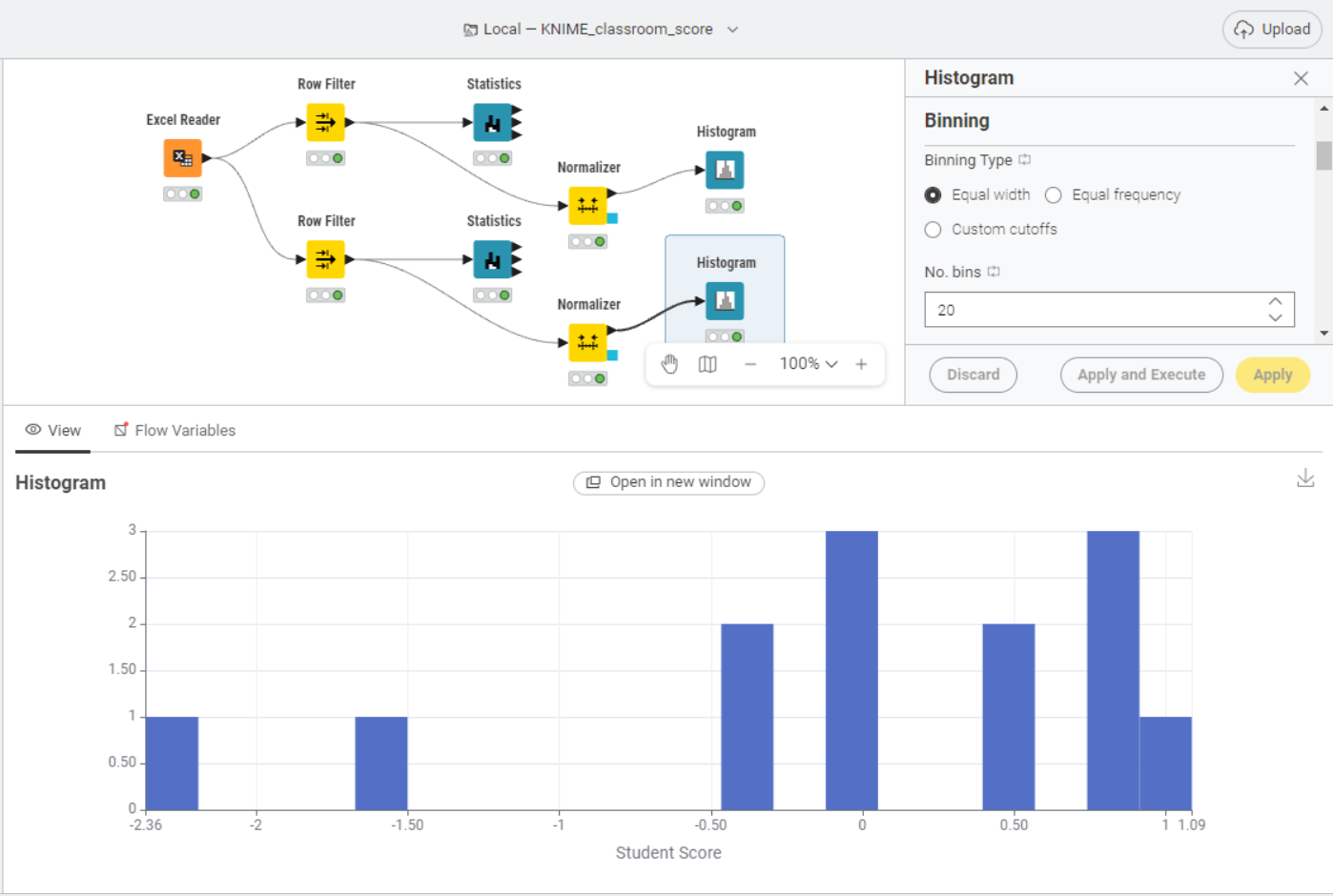Select the upper Histogram node
This screenshot has width=1333, height=896.
click(725, 170)
